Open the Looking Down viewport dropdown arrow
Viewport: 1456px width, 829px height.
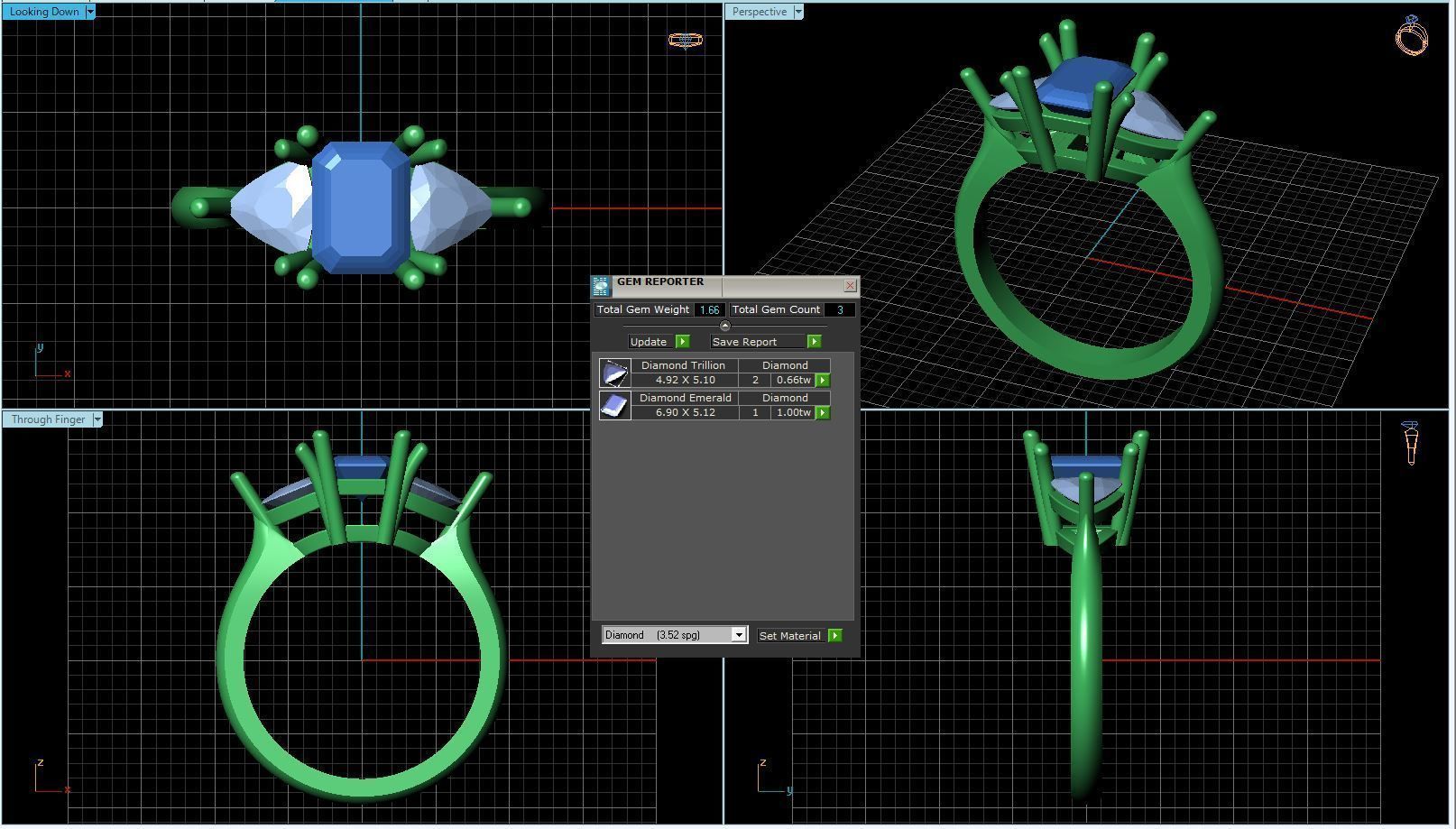(90, 12)
